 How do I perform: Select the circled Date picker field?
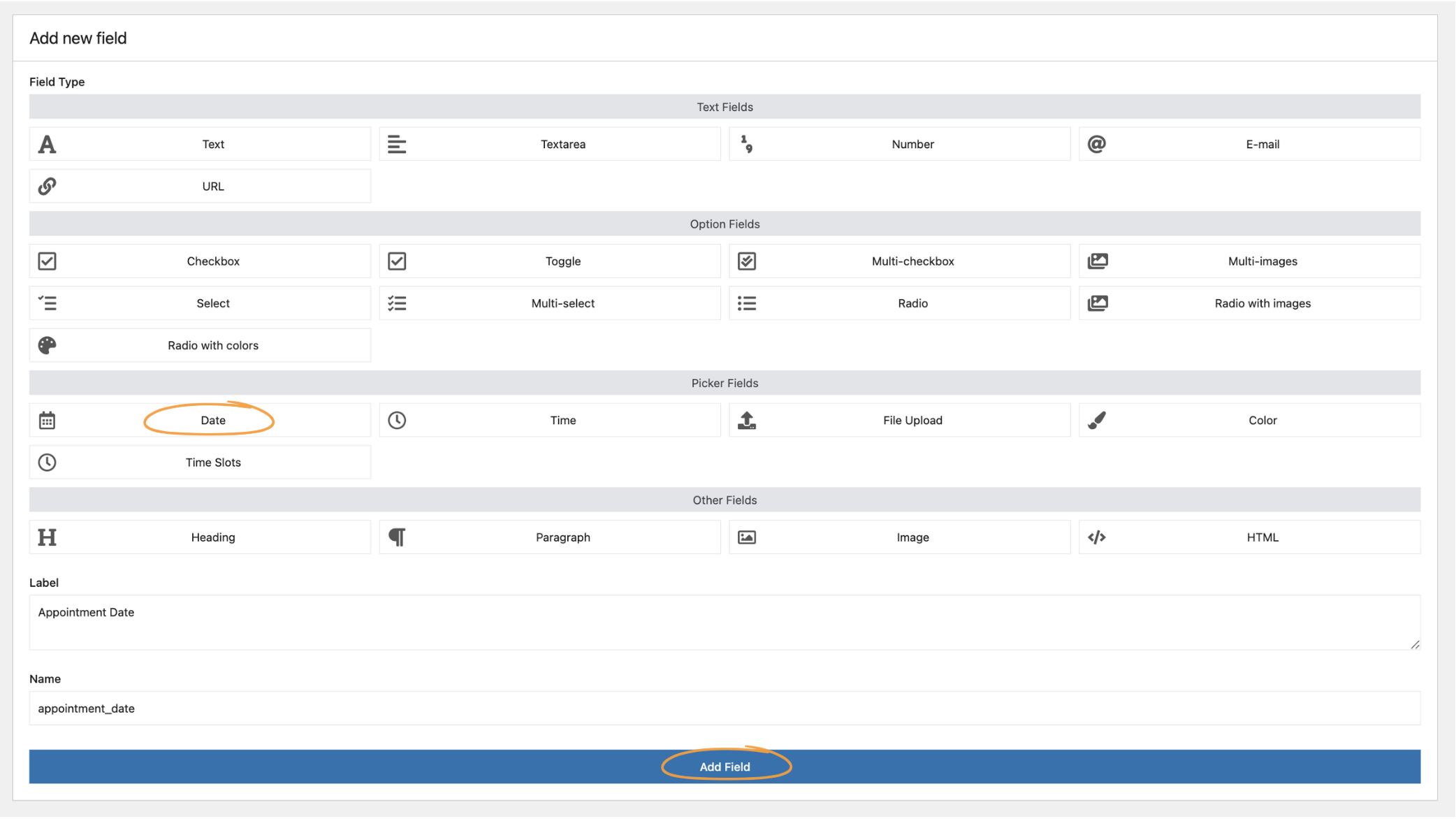(212, 420)
